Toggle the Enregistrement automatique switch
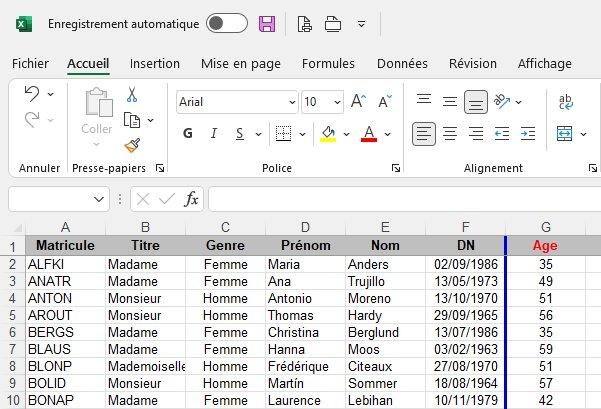This screenshot has width=601, height=409. tap(226, 23)
